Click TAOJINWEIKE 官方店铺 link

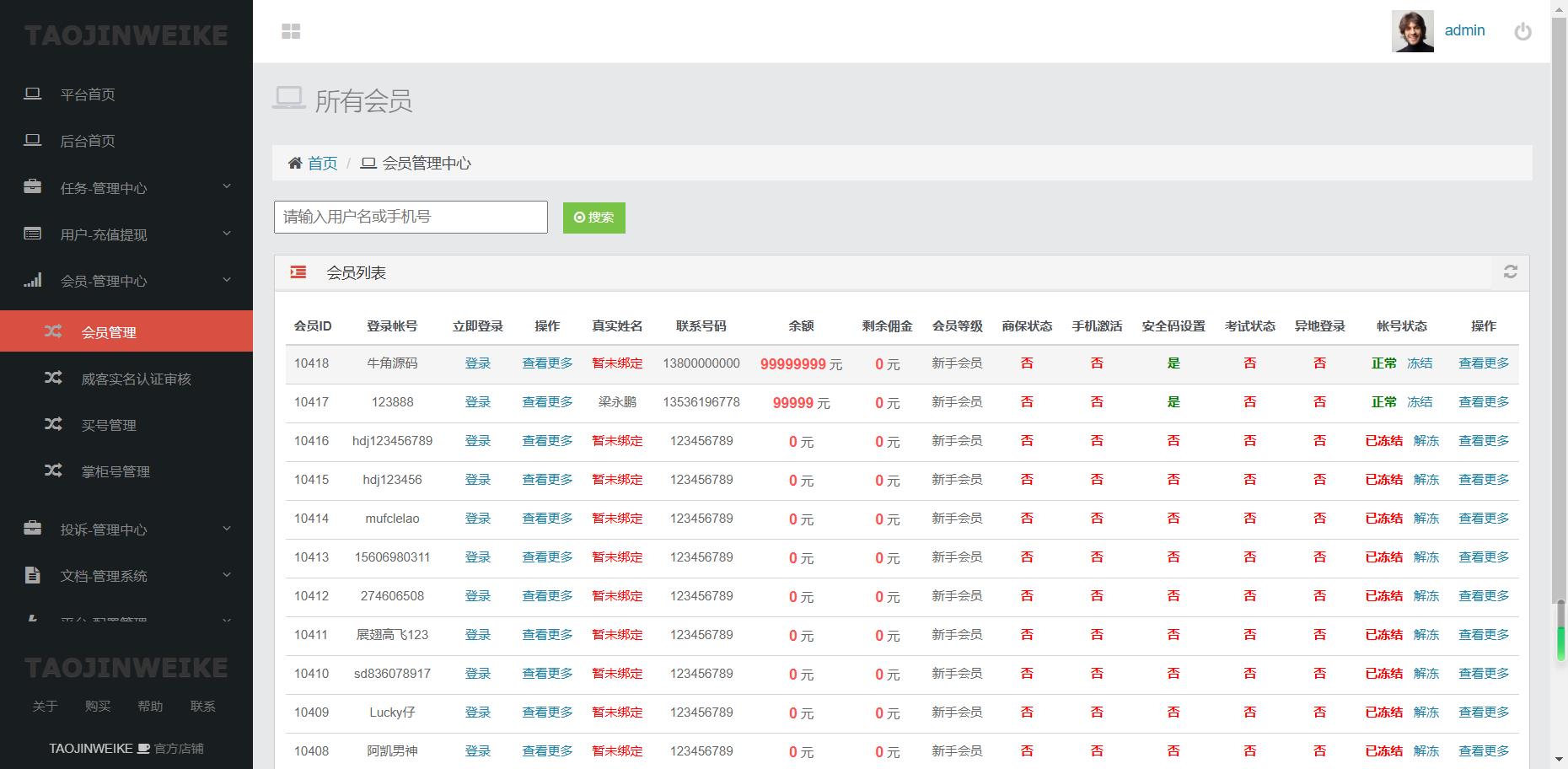pos(126,749)
